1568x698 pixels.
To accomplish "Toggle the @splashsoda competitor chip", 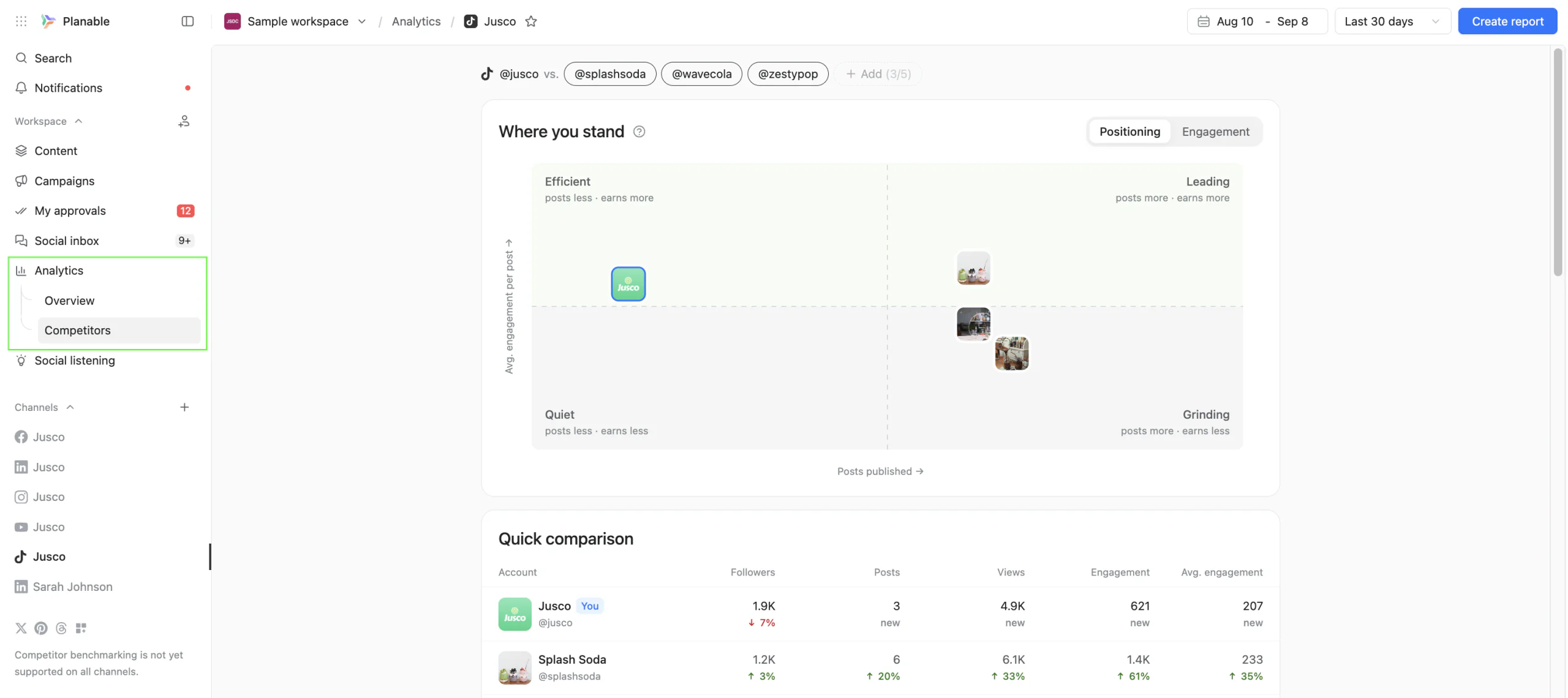I will coord(610,74).
